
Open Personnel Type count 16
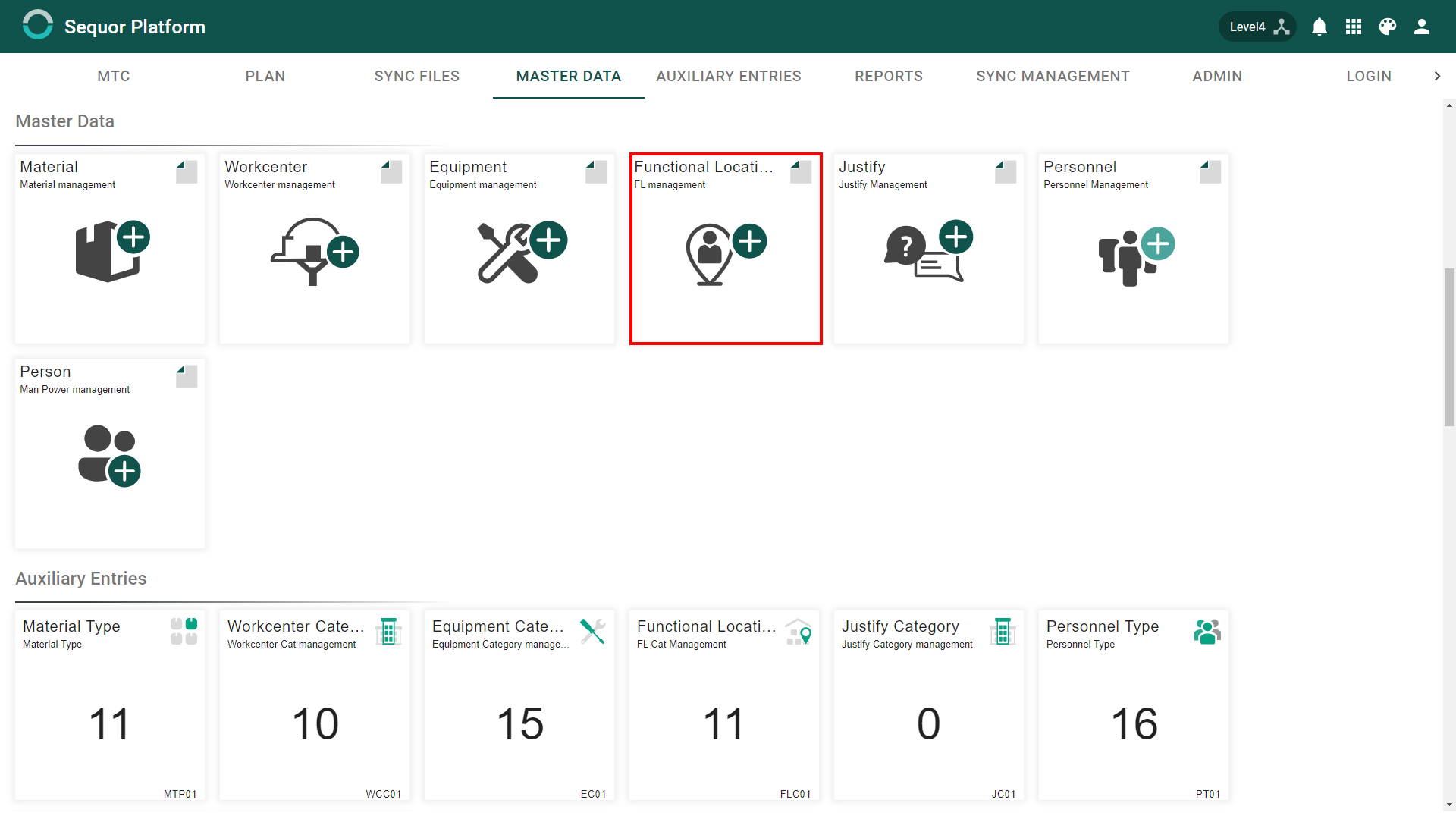1134,723
